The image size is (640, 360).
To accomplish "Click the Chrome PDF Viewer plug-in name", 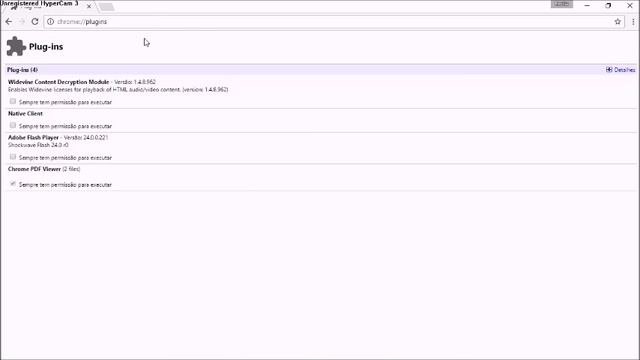I will pos(34,169).
